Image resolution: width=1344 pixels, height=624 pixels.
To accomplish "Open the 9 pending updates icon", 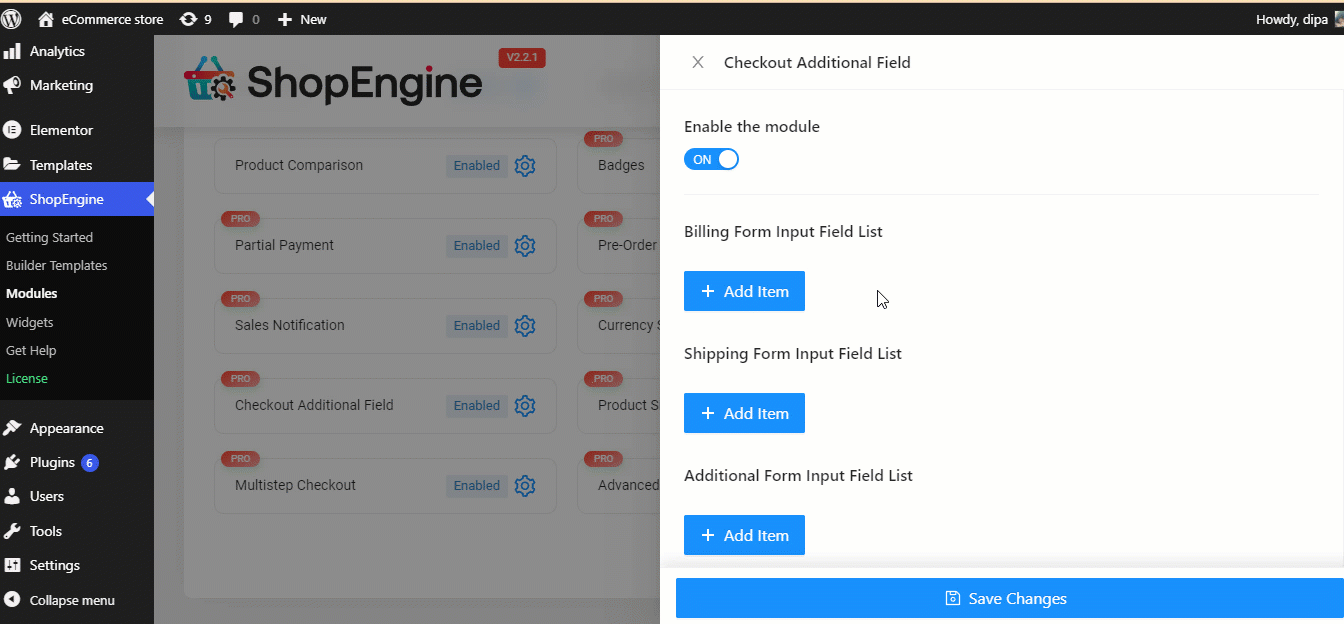I will 195,19.
